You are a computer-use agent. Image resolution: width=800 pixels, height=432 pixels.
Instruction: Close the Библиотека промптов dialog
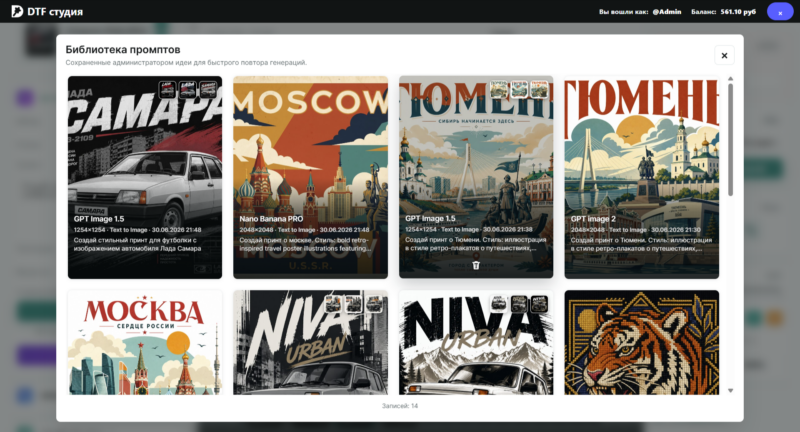pos(724,55)
